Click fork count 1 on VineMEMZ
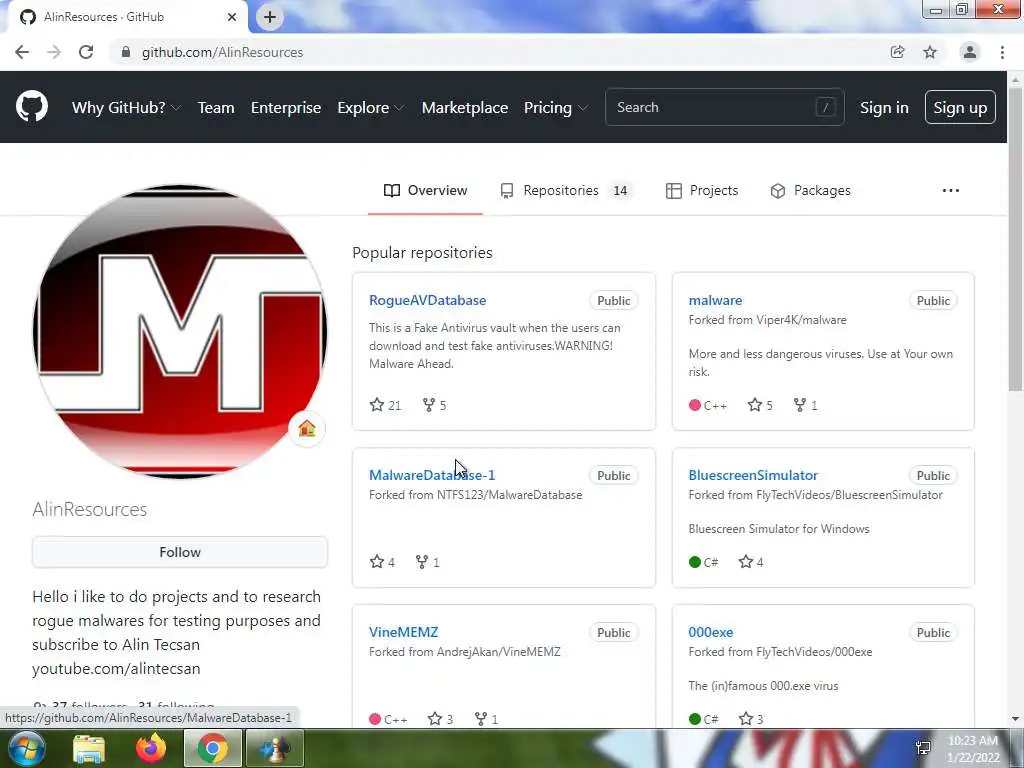Screen dimensions: 1024x768 (487, 719)
